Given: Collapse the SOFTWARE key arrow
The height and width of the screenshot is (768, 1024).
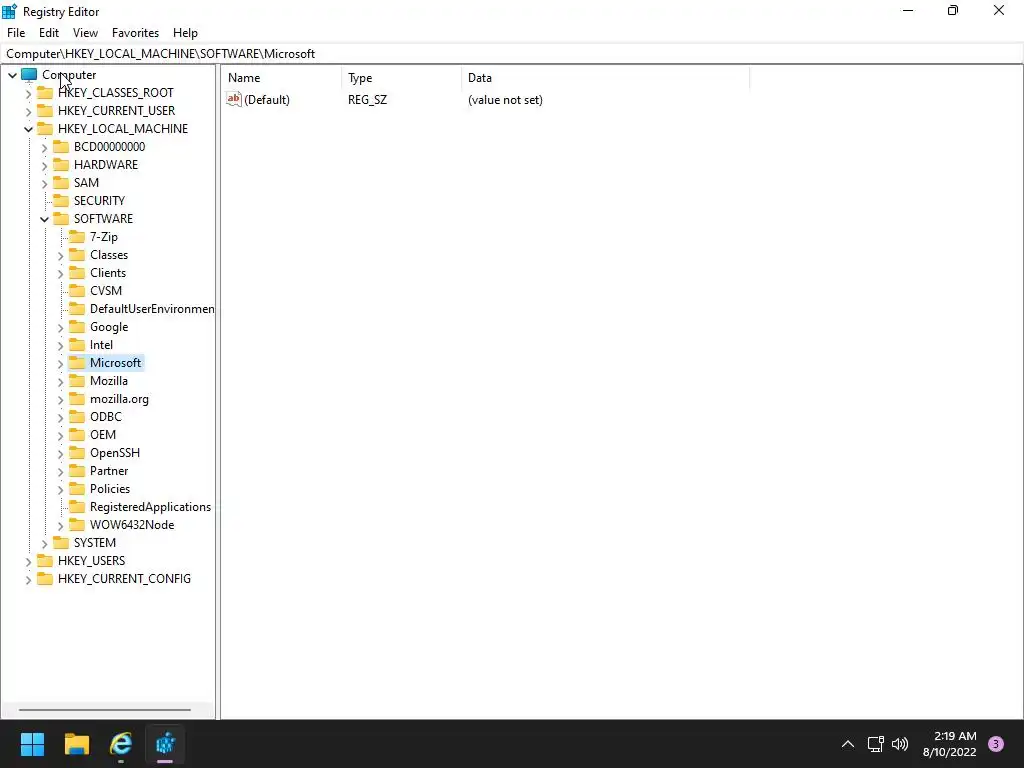Looking at the screenshot, I should click(44, 219).
